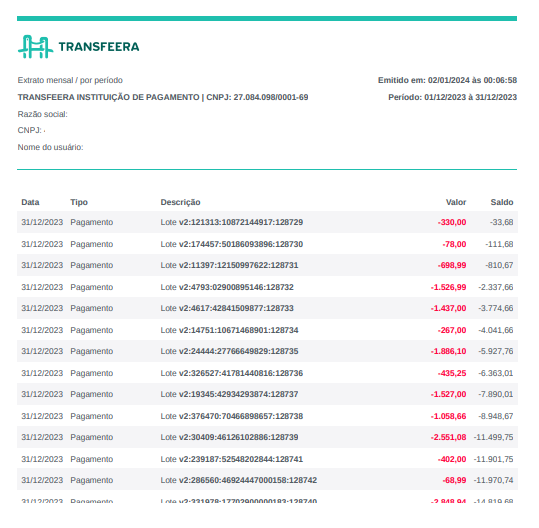This screenshot has width=539, height=528.
Task: Select lote v2:11397:12150997622:128731 description
Action: click(229, 265)
